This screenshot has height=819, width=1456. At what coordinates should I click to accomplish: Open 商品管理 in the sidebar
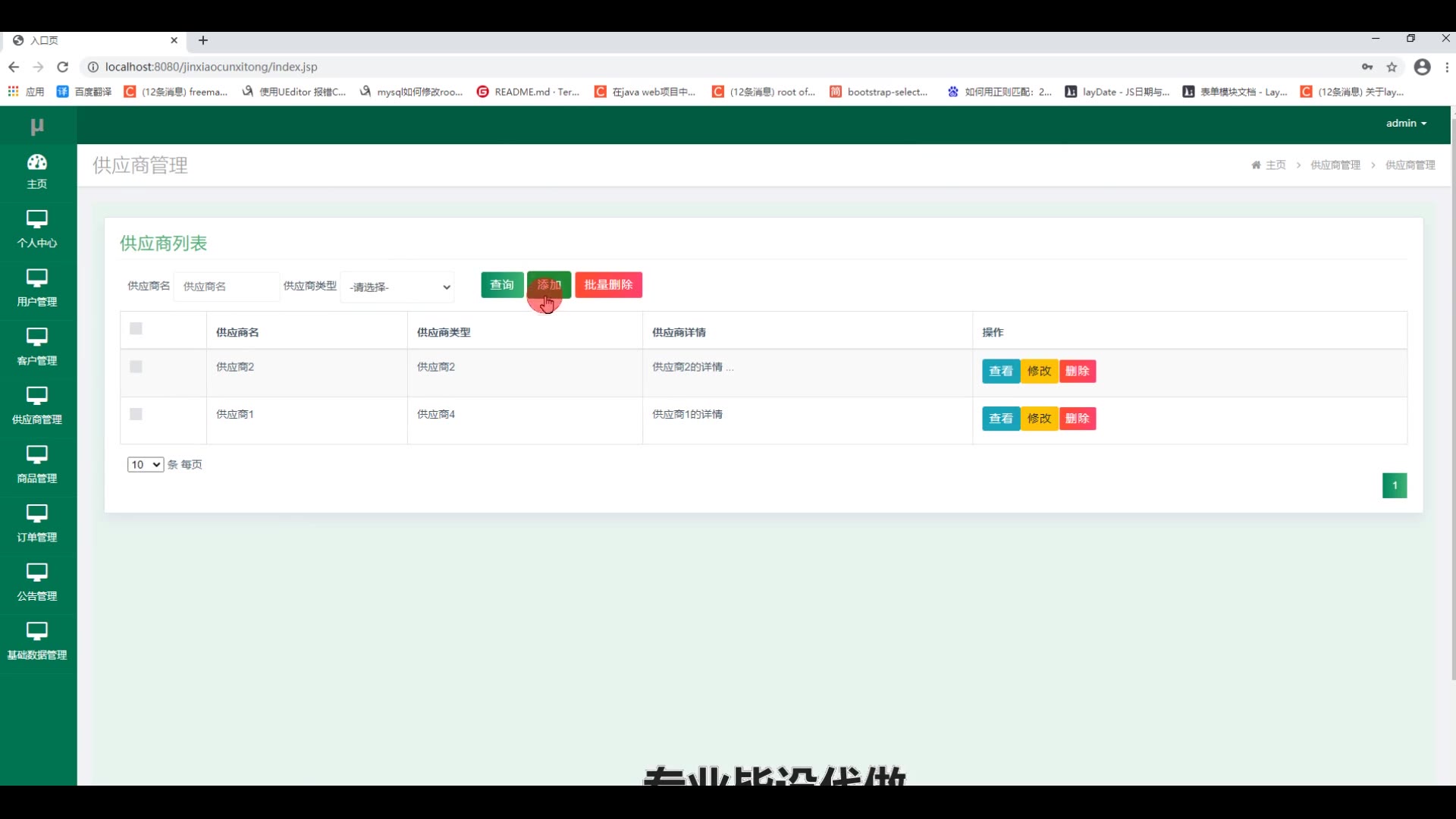pyautogui.click(x=37, y=465)
